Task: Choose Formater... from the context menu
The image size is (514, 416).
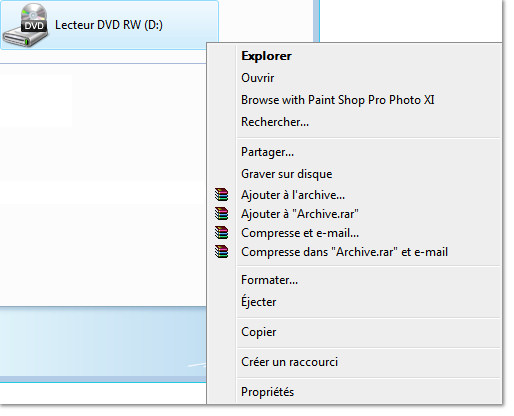Action: [x=269, y=280]
